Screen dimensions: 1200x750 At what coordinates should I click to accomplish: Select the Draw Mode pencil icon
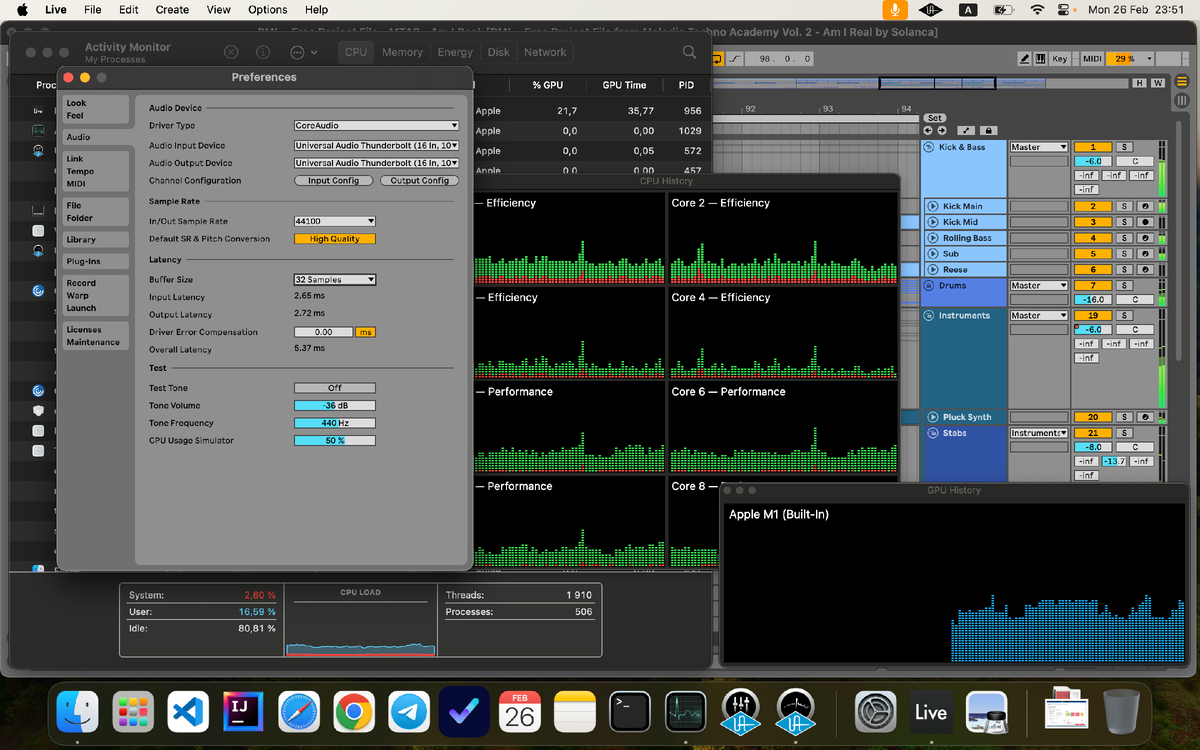point(1027,59)
